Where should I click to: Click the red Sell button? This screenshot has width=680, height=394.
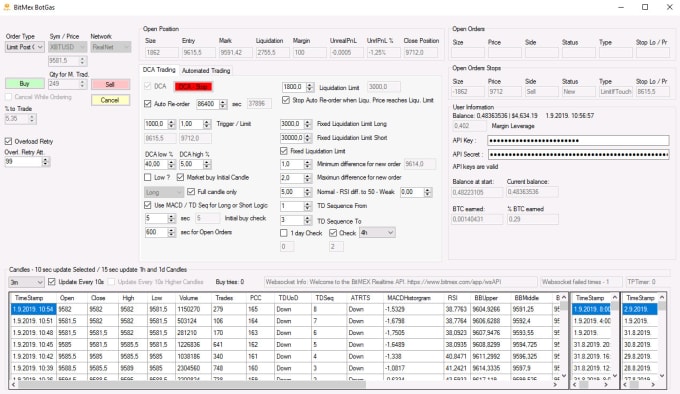click(110, 85)
